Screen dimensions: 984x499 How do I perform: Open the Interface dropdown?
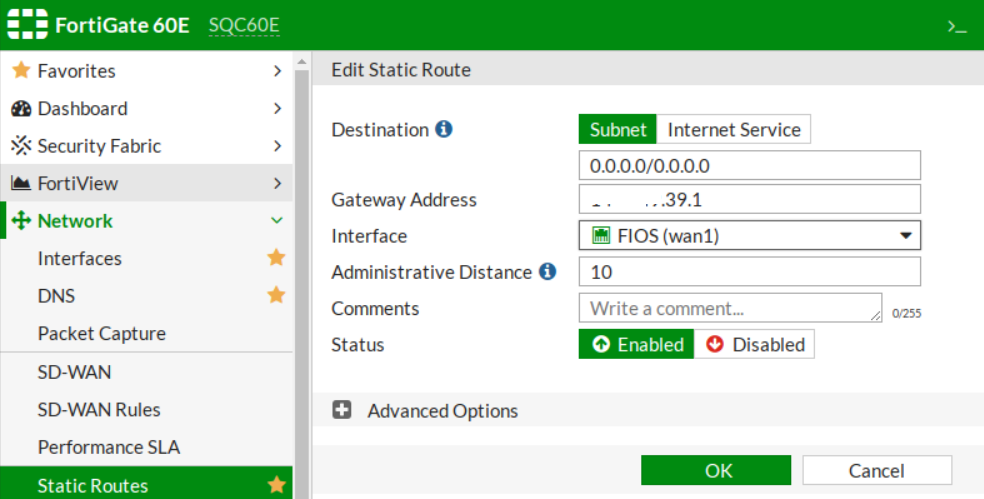(x=749, y=235)
